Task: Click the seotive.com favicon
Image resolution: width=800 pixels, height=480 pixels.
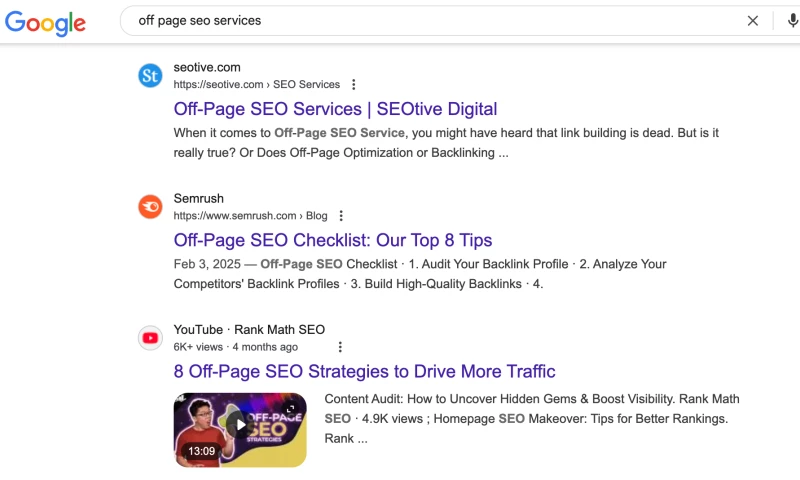Action: pos(150,76)
